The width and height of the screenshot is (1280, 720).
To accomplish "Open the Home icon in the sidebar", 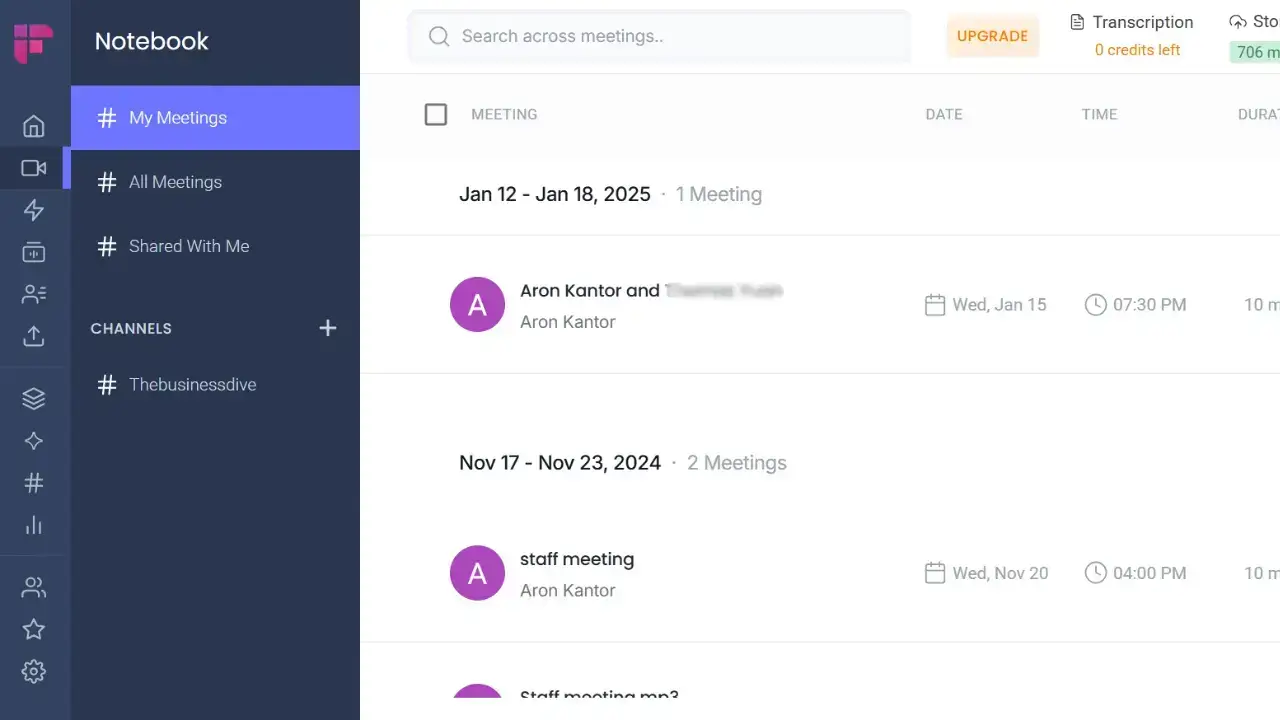I will pos(34,126).
